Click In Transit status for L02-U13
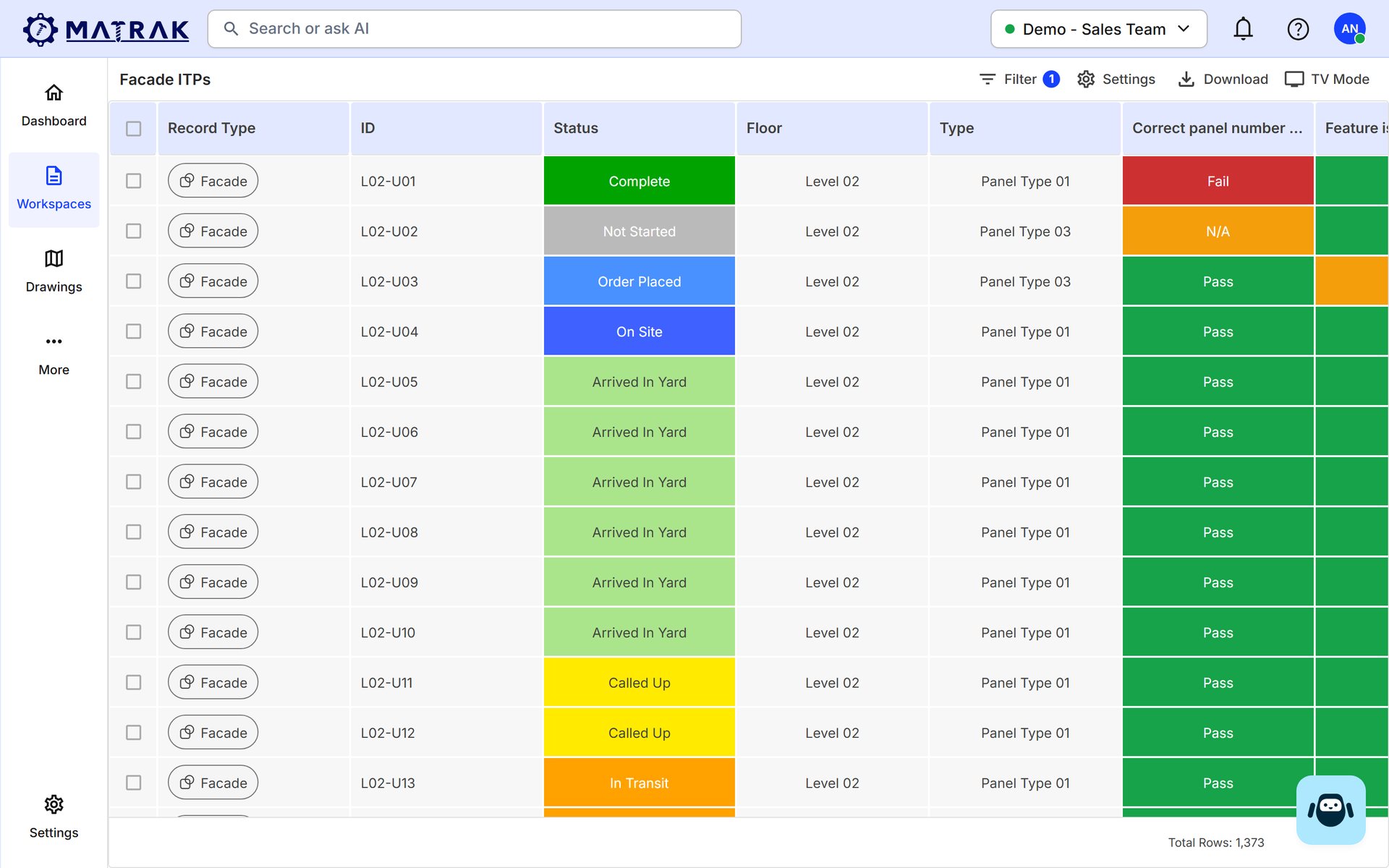 pyautogui.click(x=639, y=783)
